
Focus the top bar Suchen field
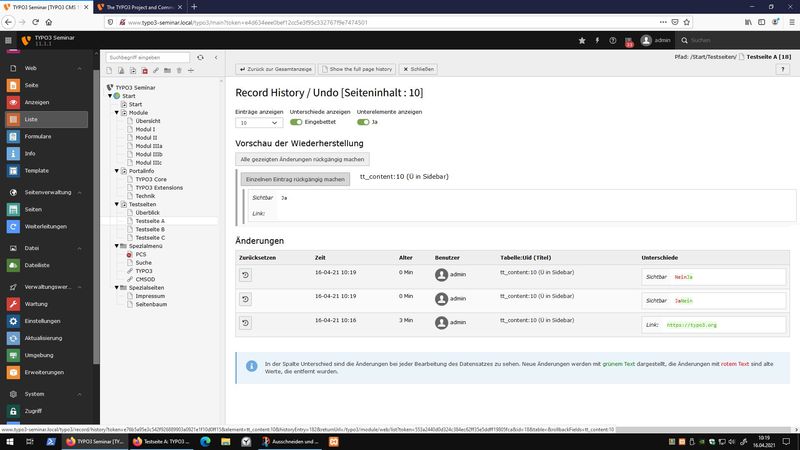pyautogui.click(x=739, y=40)
